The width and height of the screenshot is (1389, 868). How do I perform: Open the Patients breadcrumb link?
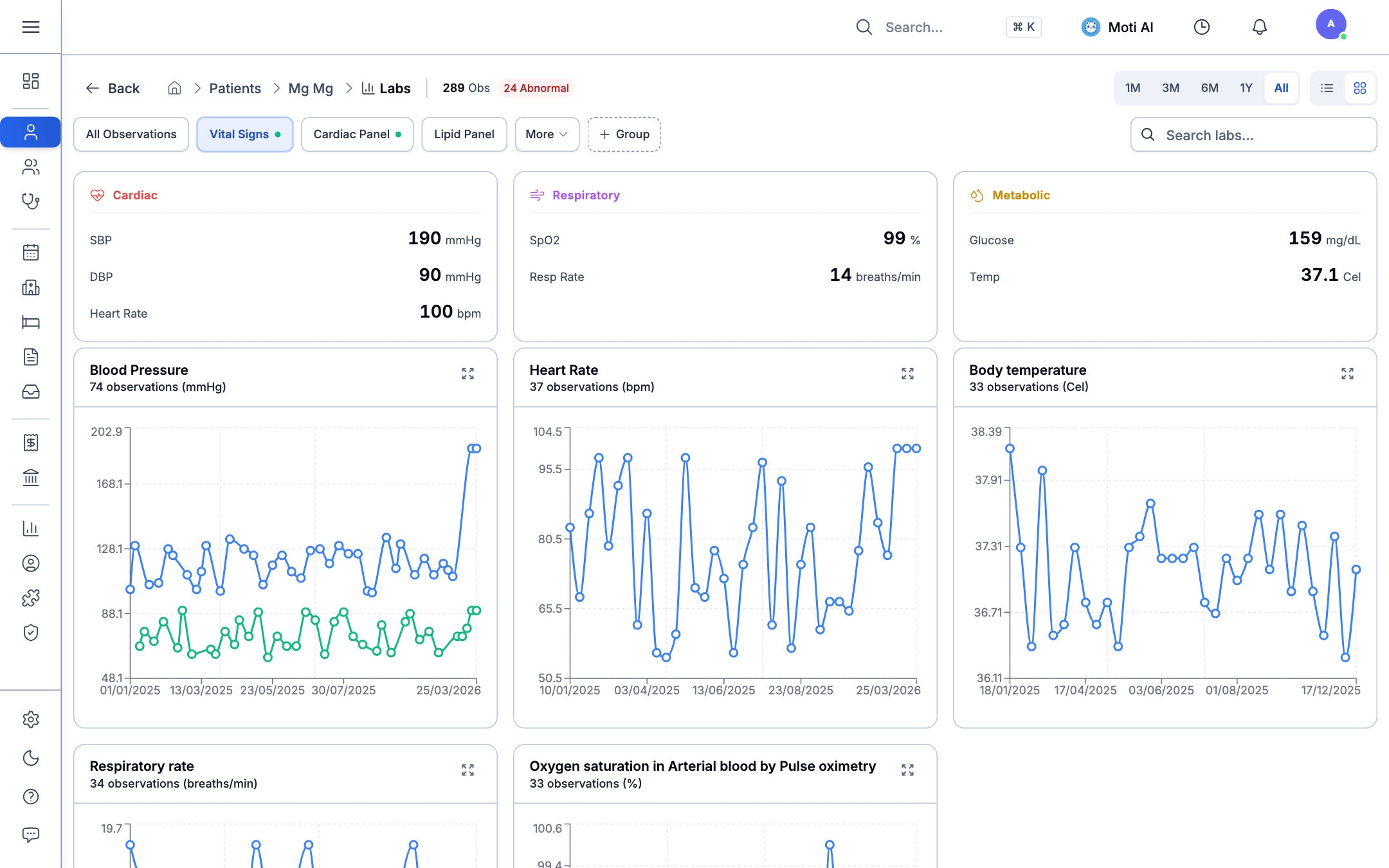pyautogui.click(x=235, y=88)
